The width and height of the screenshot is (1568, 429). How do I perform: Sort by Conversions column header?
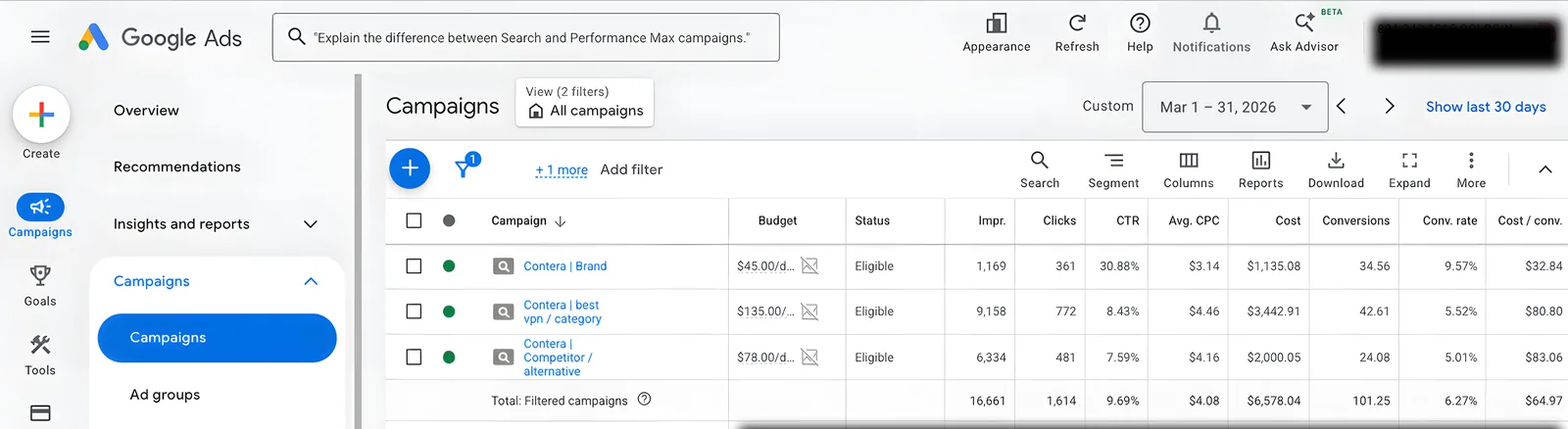tap(1355, 220)
